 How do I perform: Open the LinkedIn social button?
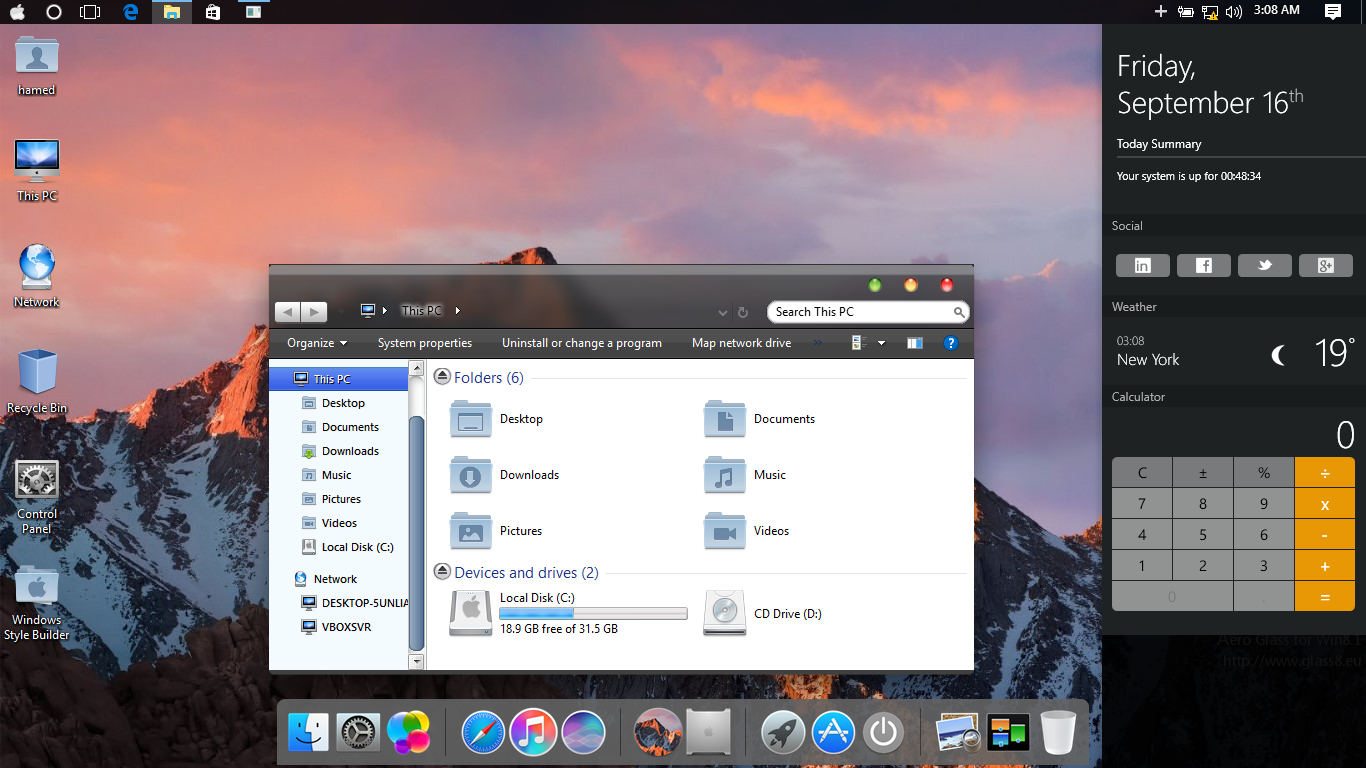[x=1143, y=265]
